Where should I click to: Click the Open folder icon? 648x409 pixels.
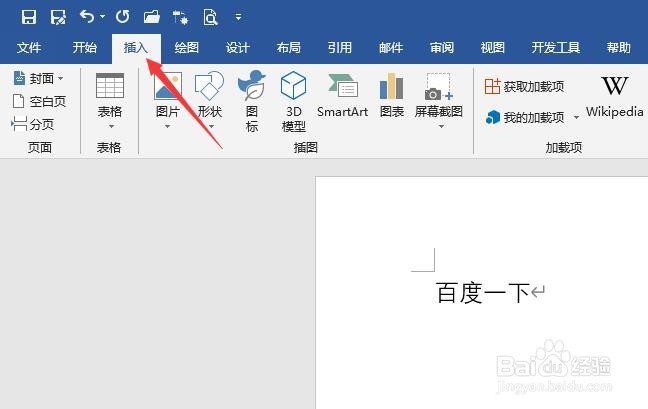152,17
